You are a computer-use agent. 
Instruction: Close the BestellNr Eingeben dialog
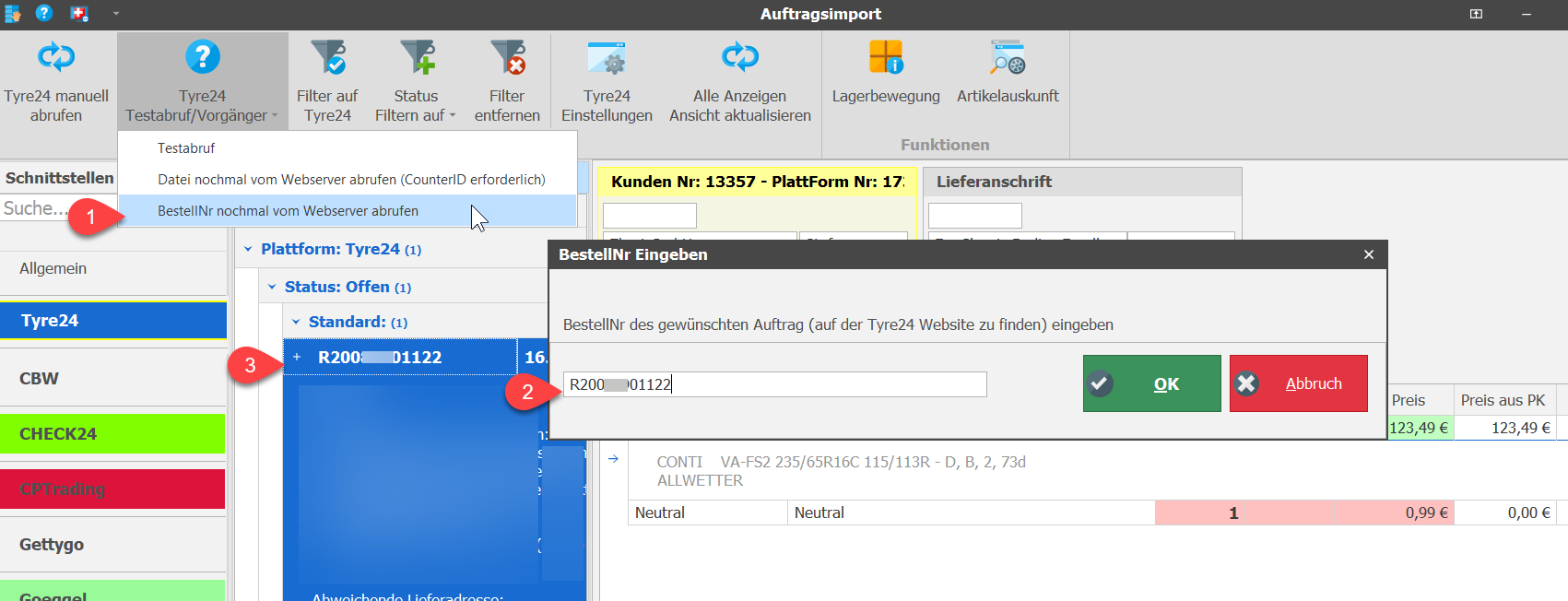1369,254
